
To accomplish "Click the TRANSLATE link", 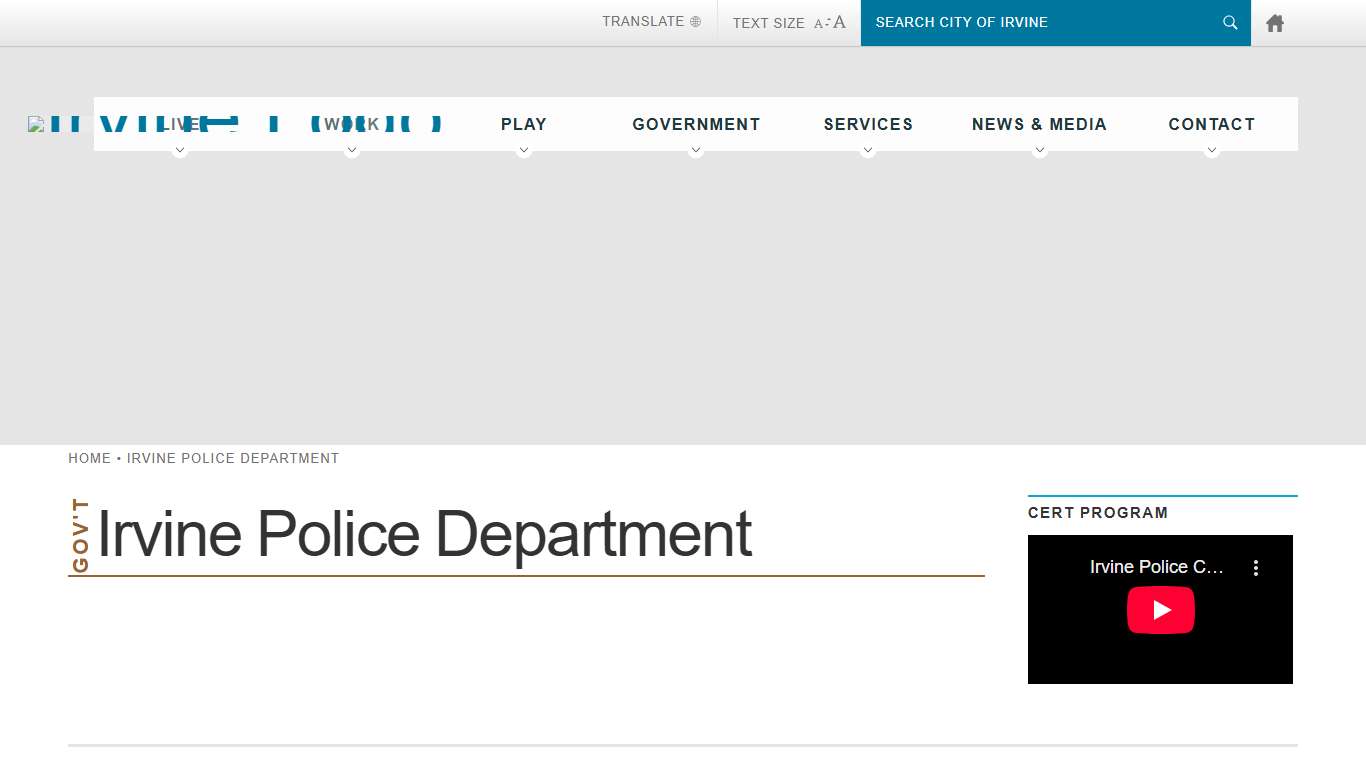I will click(643, 21).
